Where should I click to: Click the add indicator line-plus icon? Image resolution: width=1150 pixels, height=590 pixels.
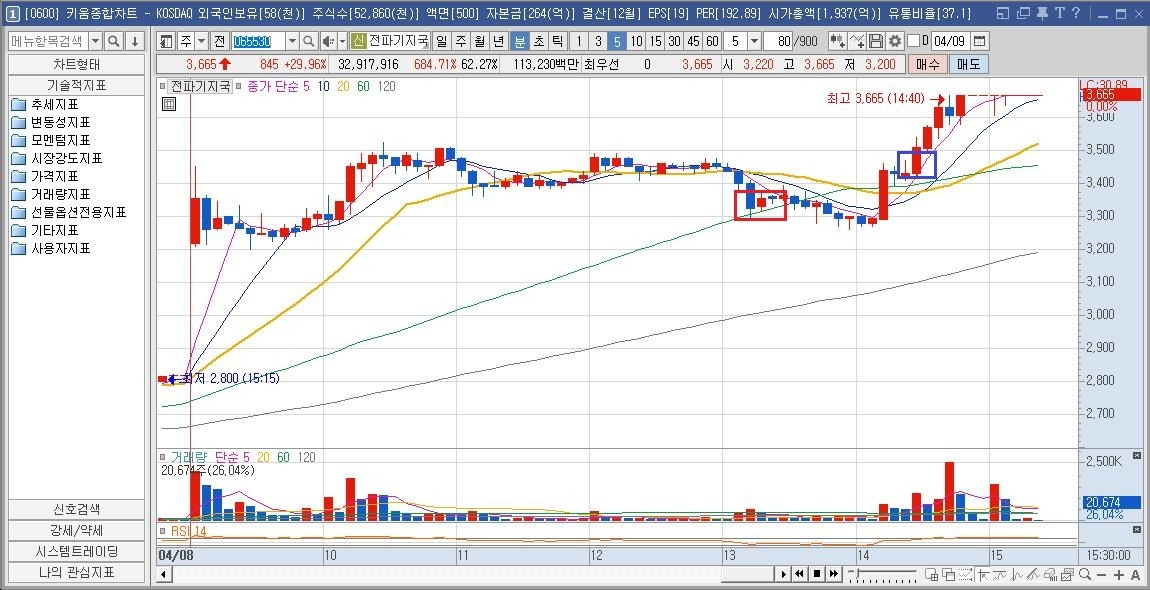[x=857, y=41]
